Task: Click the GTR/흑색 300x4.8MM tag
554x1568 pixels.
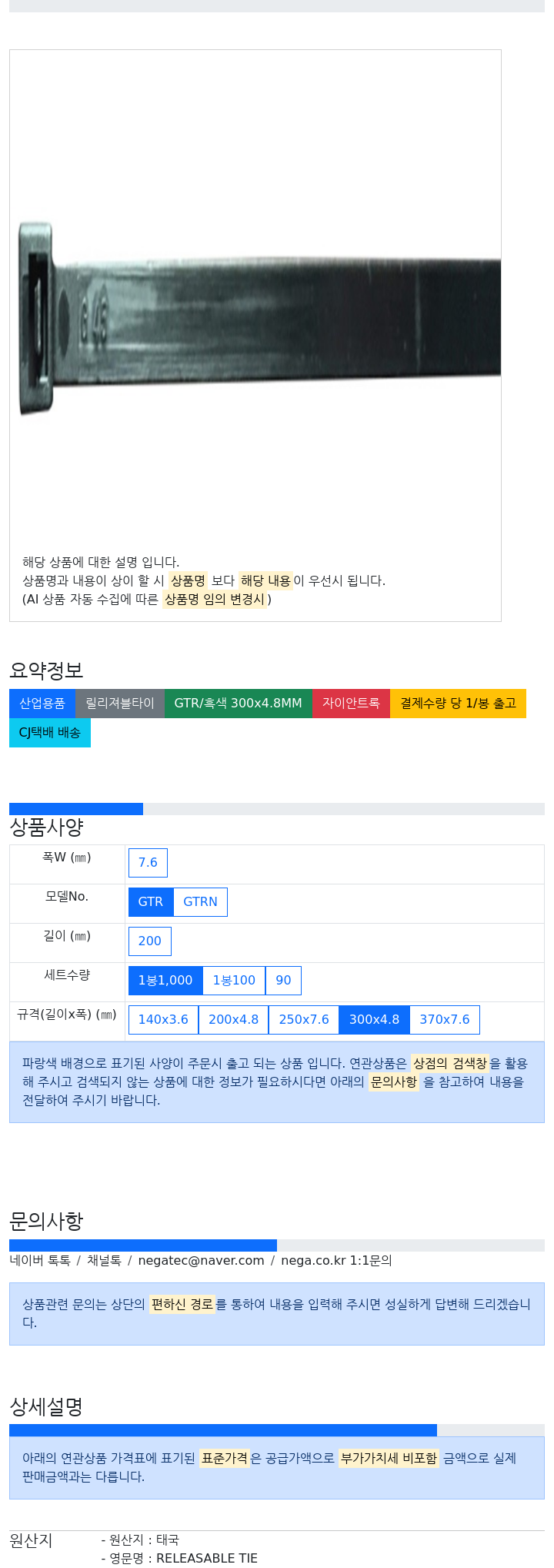Action: point(239,704)
